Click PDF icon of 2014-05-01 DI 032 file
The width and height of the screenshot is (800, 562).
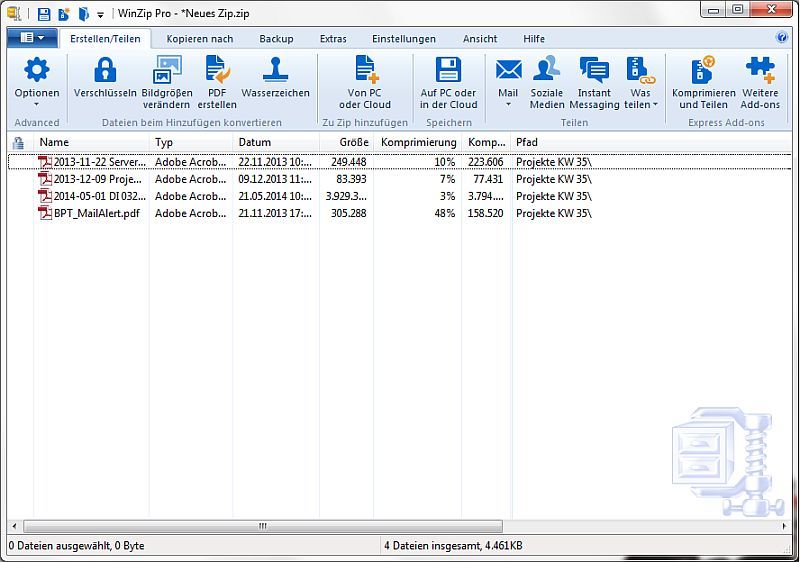pyautogui.click(x=45, y=196)
